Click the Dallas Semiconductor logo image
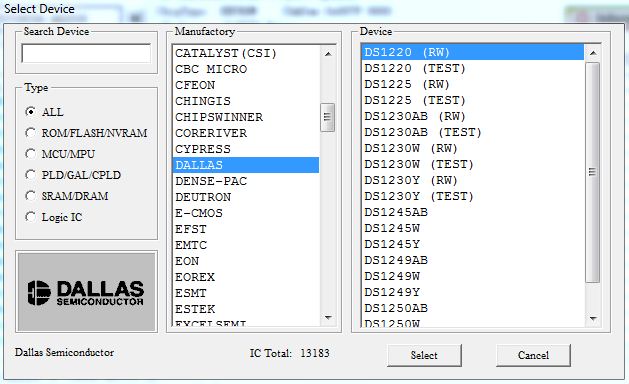This screenshot has width=629, height=384. (x=86, y=292)
